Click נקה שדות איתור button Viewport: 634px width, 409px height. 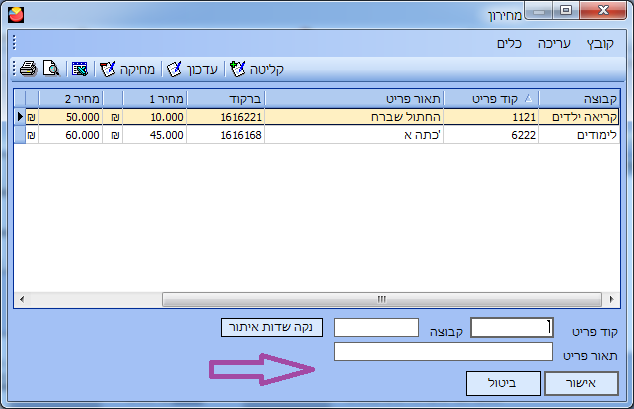tap(272, 327)
